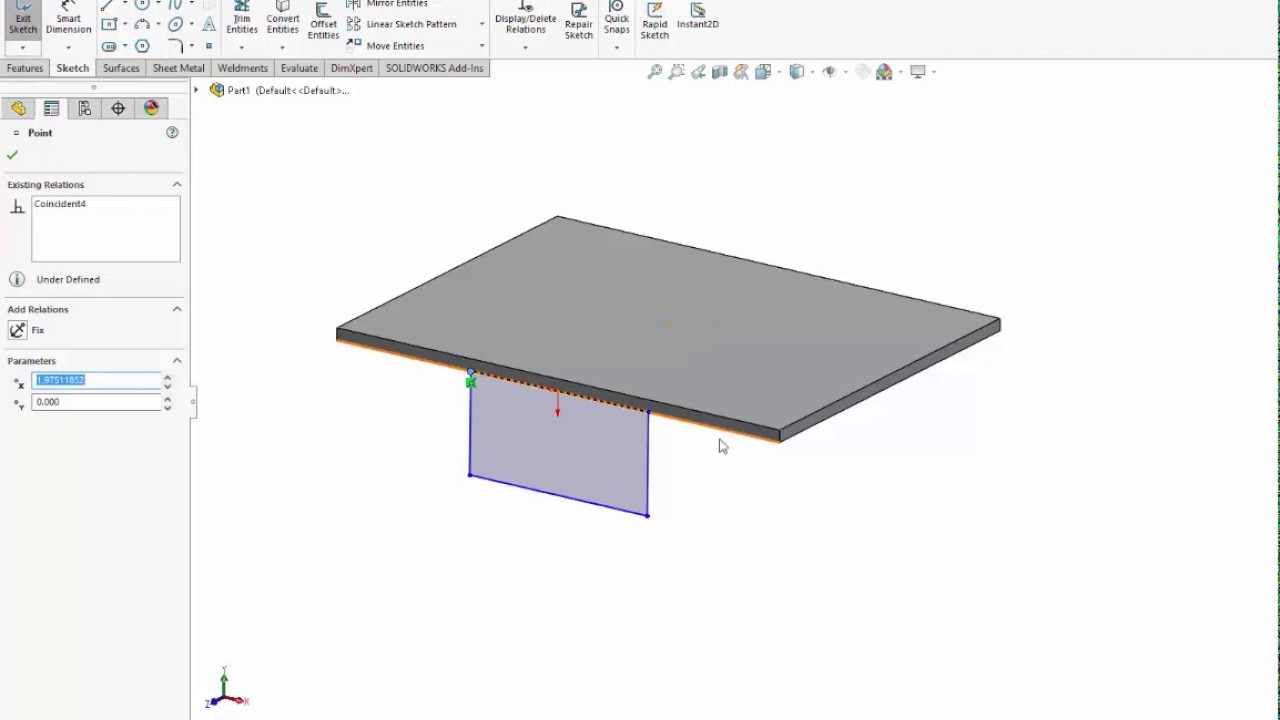Click the Y coordinate input field
1280x720 pixels.
click(x=96, y=402)
